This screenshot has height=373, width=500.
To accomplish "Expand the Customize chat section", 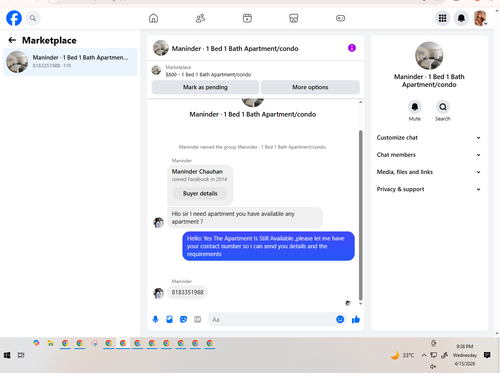I will pyautogui.click(x=429, y=138).
